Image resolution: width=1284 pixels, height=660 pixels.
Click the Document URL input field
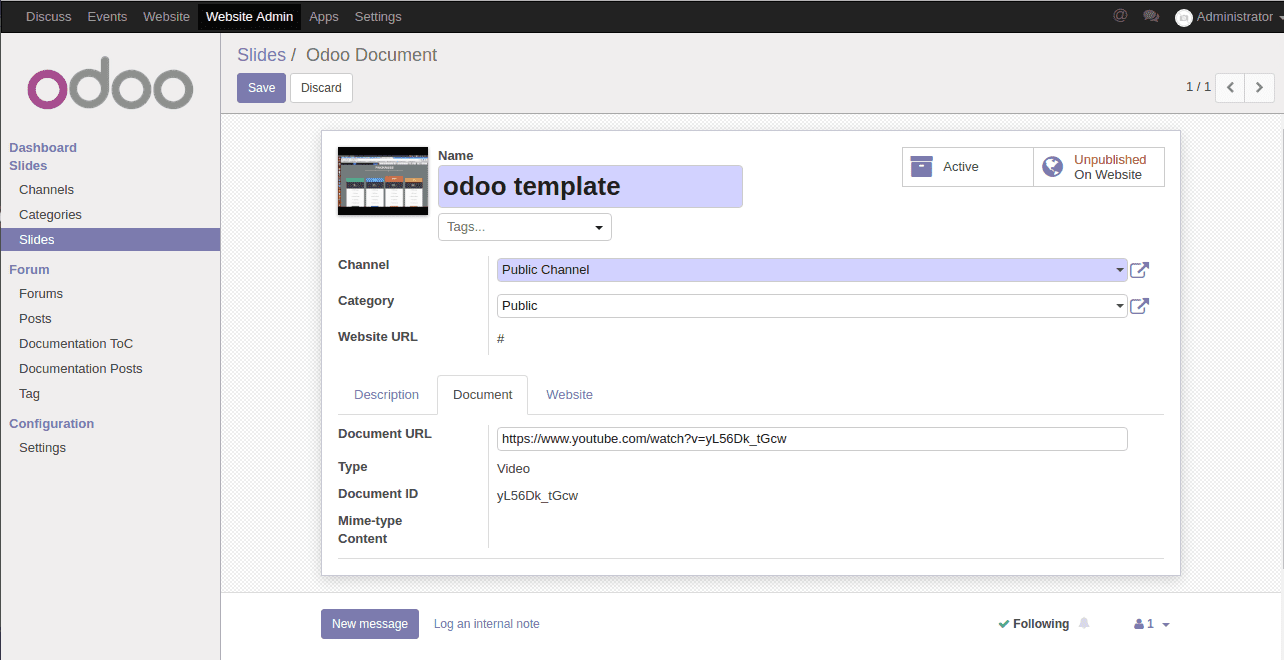[x=812, y=439]
